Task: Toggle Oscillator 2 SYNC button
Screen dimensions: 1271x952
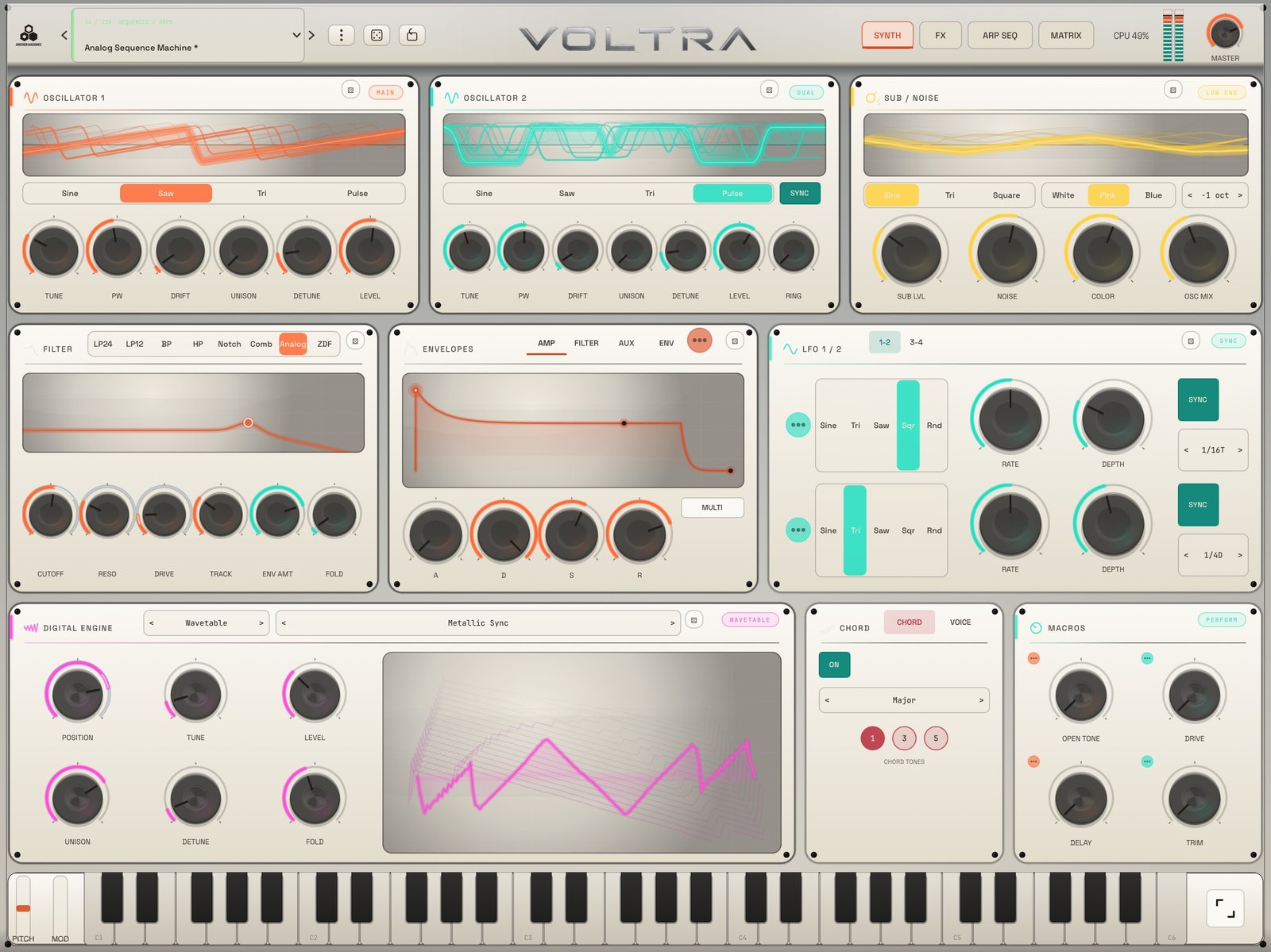Action: coord(799,193)
